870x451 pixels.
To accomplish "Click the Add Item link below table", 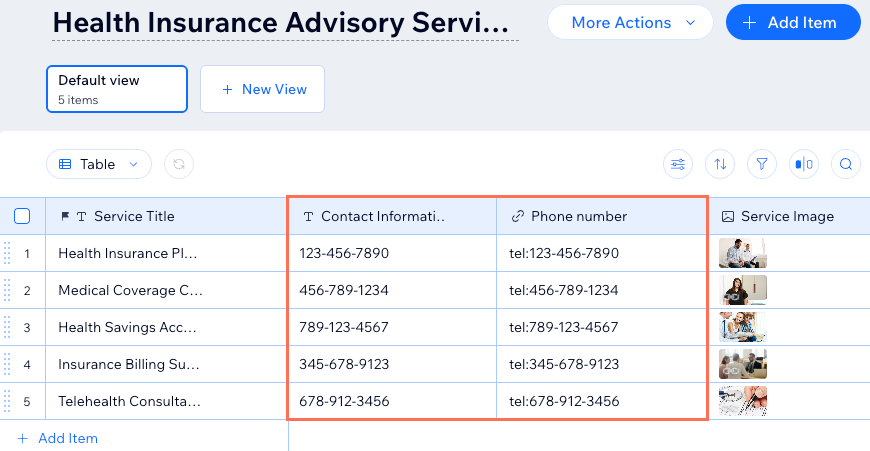I will 58,438.
